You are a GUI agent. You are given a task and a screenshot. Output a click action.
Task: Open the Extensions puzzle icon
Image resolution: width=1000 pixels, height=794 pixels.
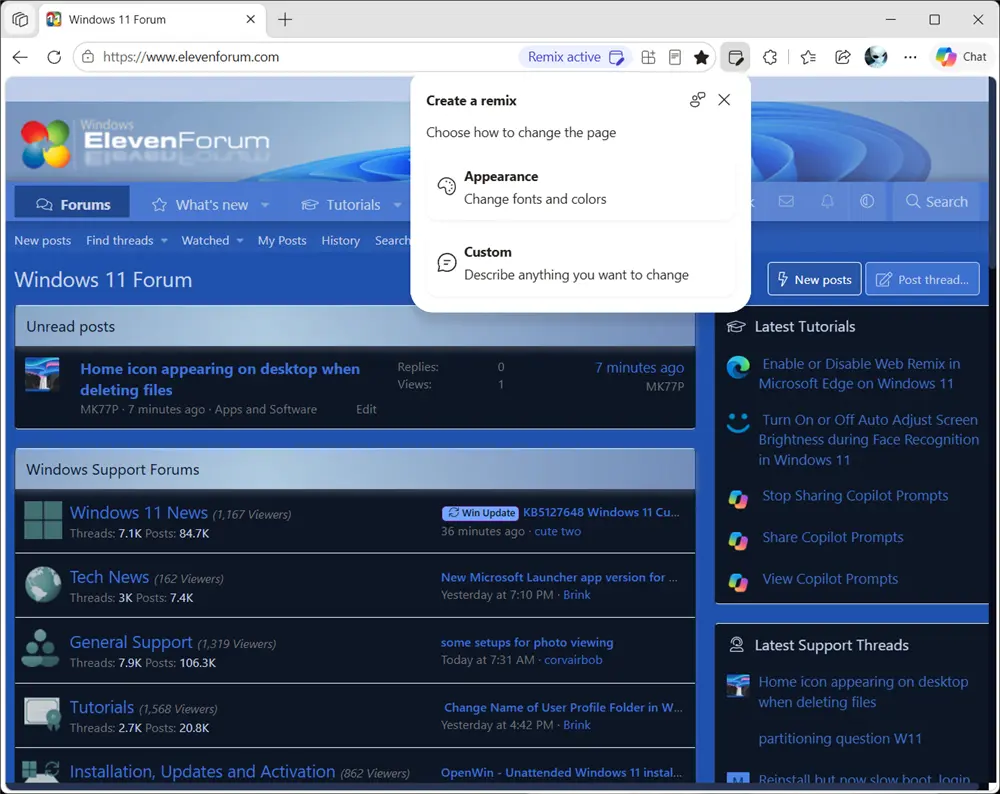pyautogui.click(x=770, y=57)
